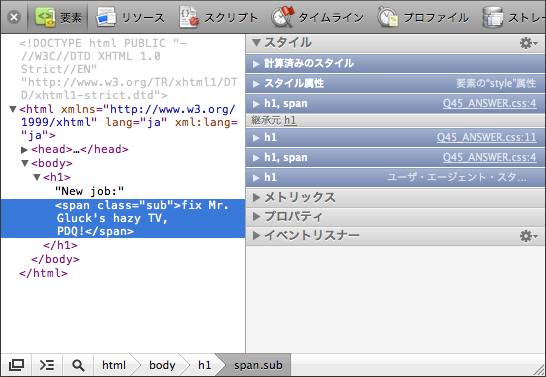Show the console with bottom bar button
546x377 pixels.
[47, 365]
